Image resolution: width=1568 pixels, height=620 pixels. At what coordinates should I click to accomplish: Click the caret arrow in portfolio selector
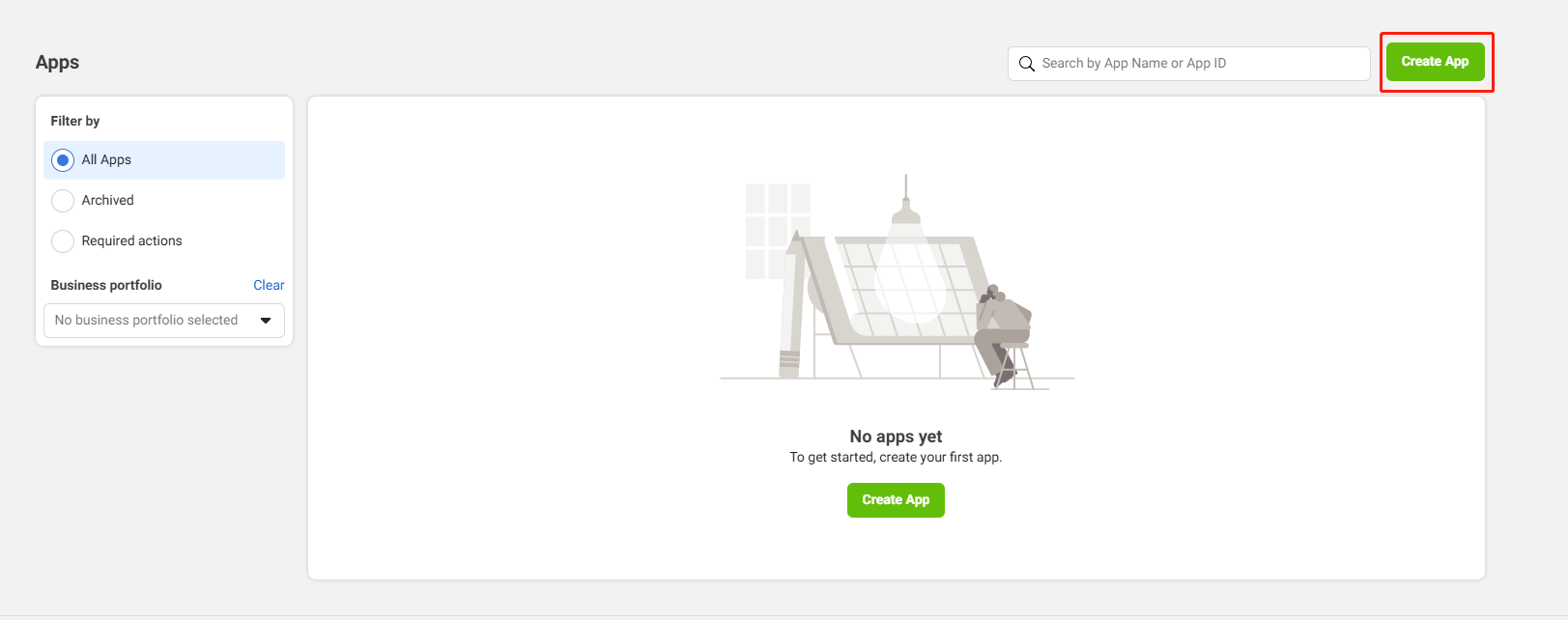point(266,321)
